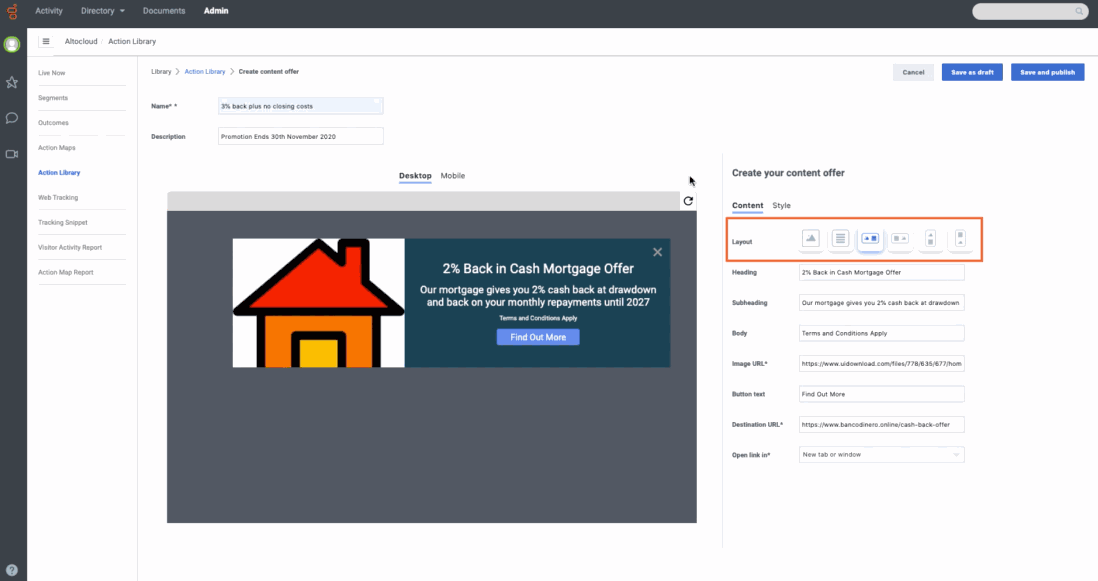Open the 'Open link in' dropdown

[x=881, y=455]
